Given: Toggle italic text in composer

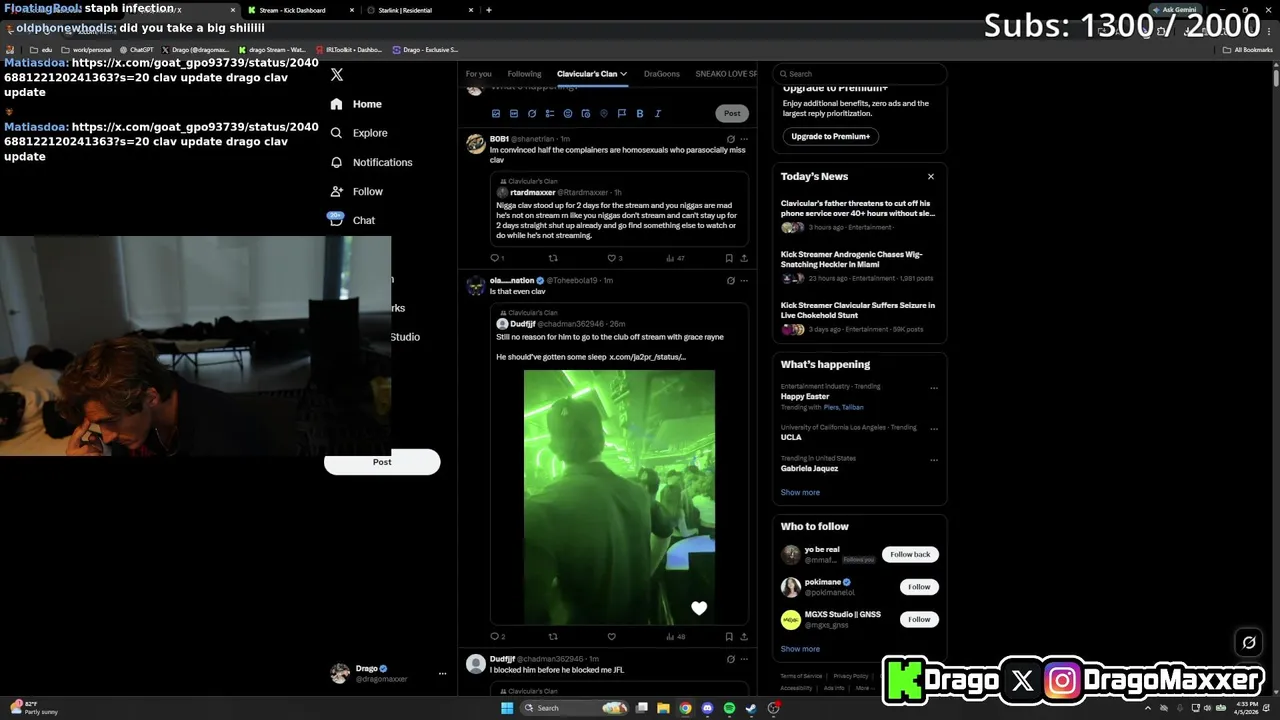Looking at the screenshot, I should 657,114.
